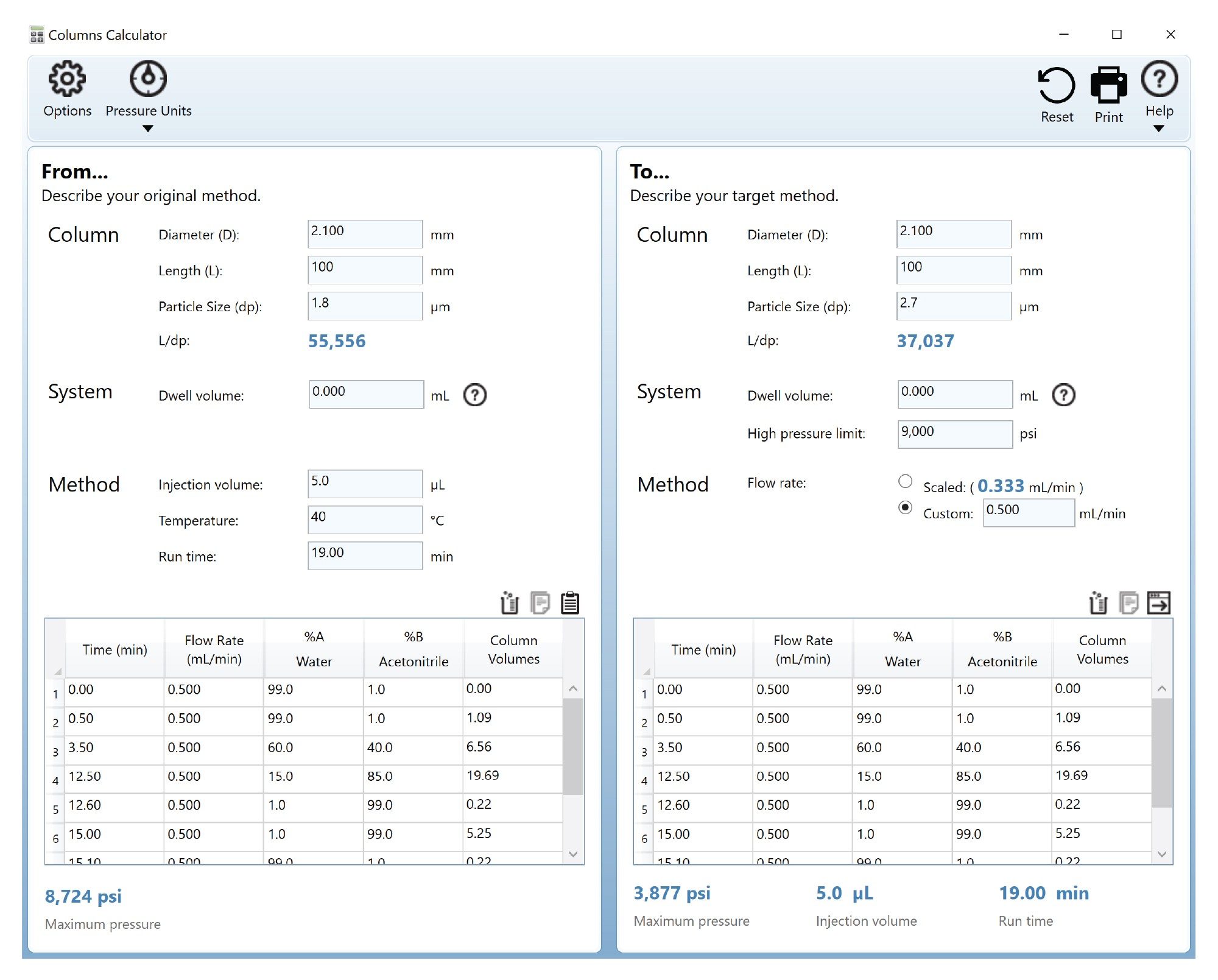The width and height of the screenshot is (1218, 980).
Task: Click the Columns Calculator title bar icon
Action: pos(37,35)
